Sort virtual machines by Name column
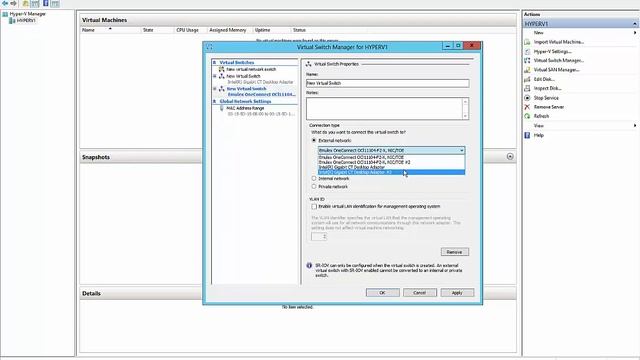The height and width of the screenshot is (360, 640). tap(88, 30)
